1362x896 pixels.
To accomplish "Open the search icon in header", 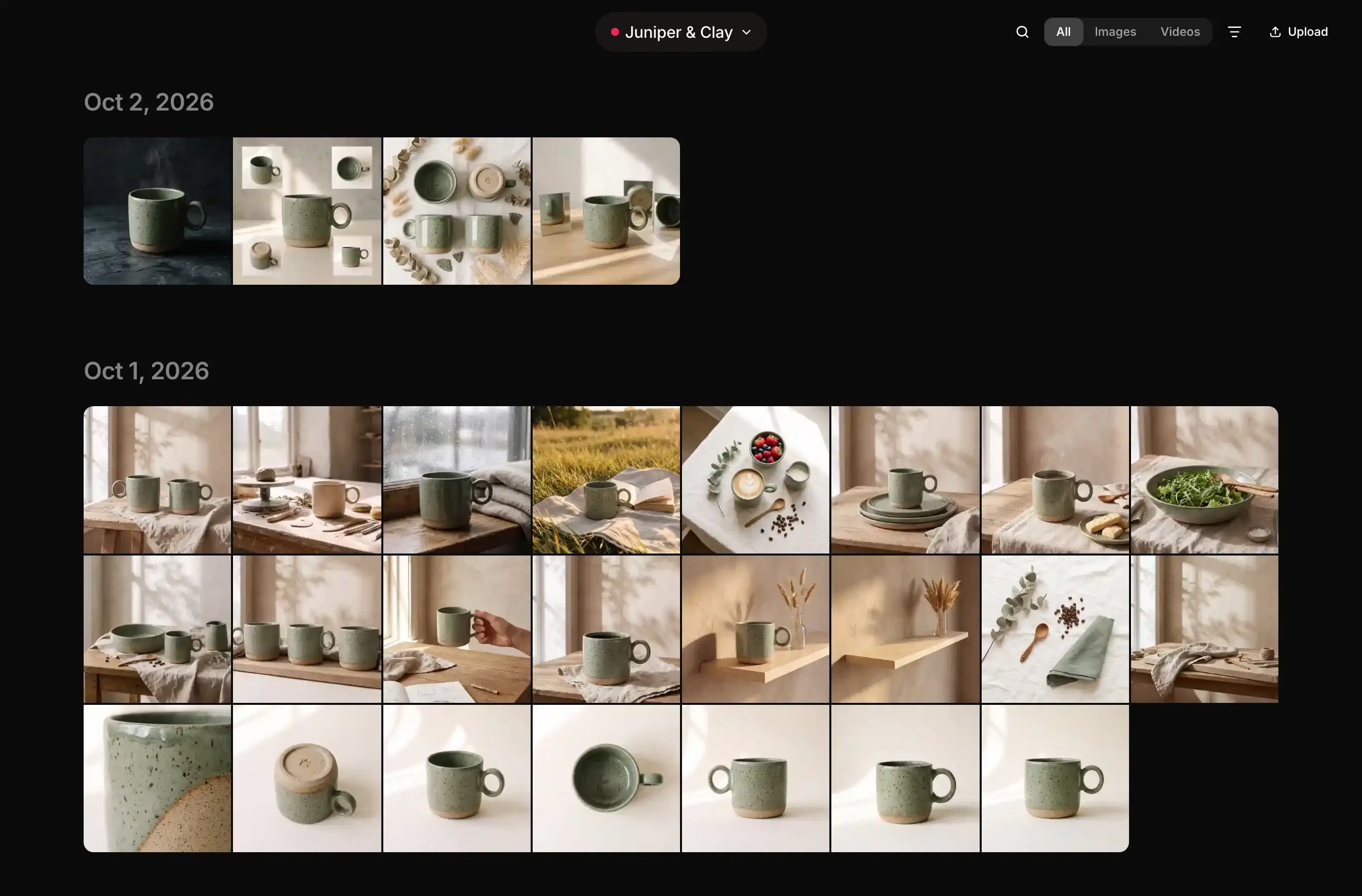I will pyautogui.click(x=1022, y=32).
